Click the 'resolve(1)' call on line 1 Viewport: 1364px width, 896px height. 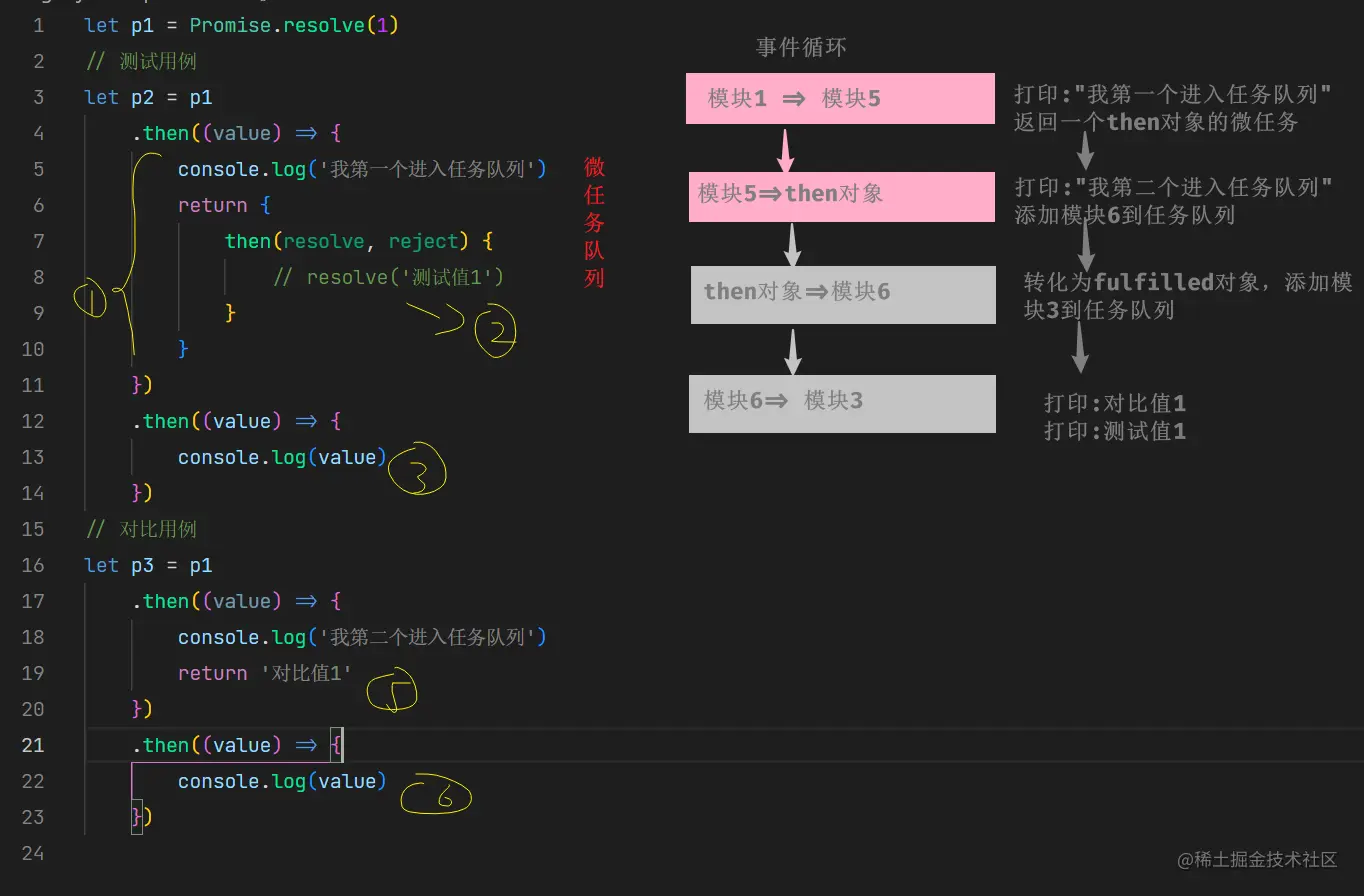point(342,25)
